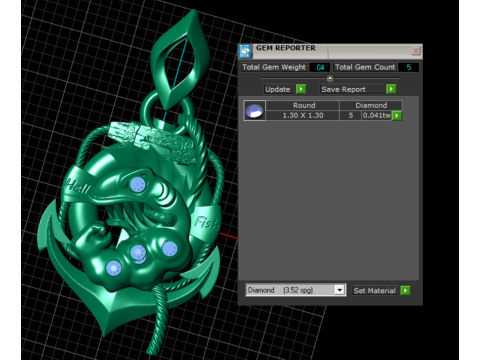Click the Set Material green arrow

(x=405, y=291)
